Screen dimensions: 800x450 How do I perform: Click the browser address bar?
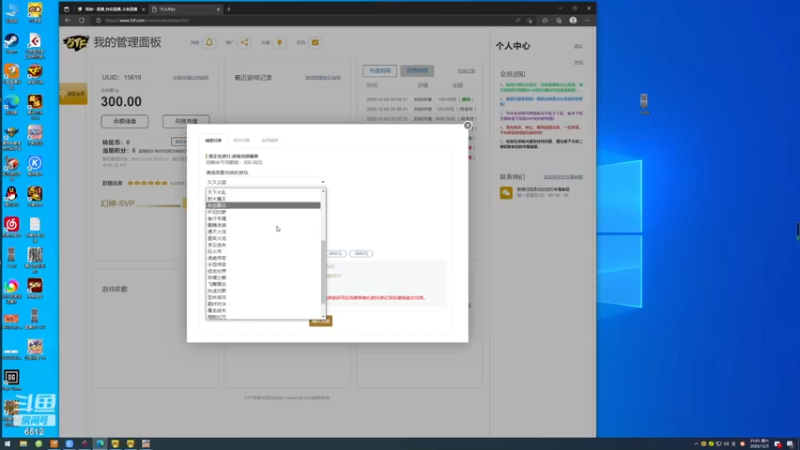pyautogui.click(x=301, y=20)
